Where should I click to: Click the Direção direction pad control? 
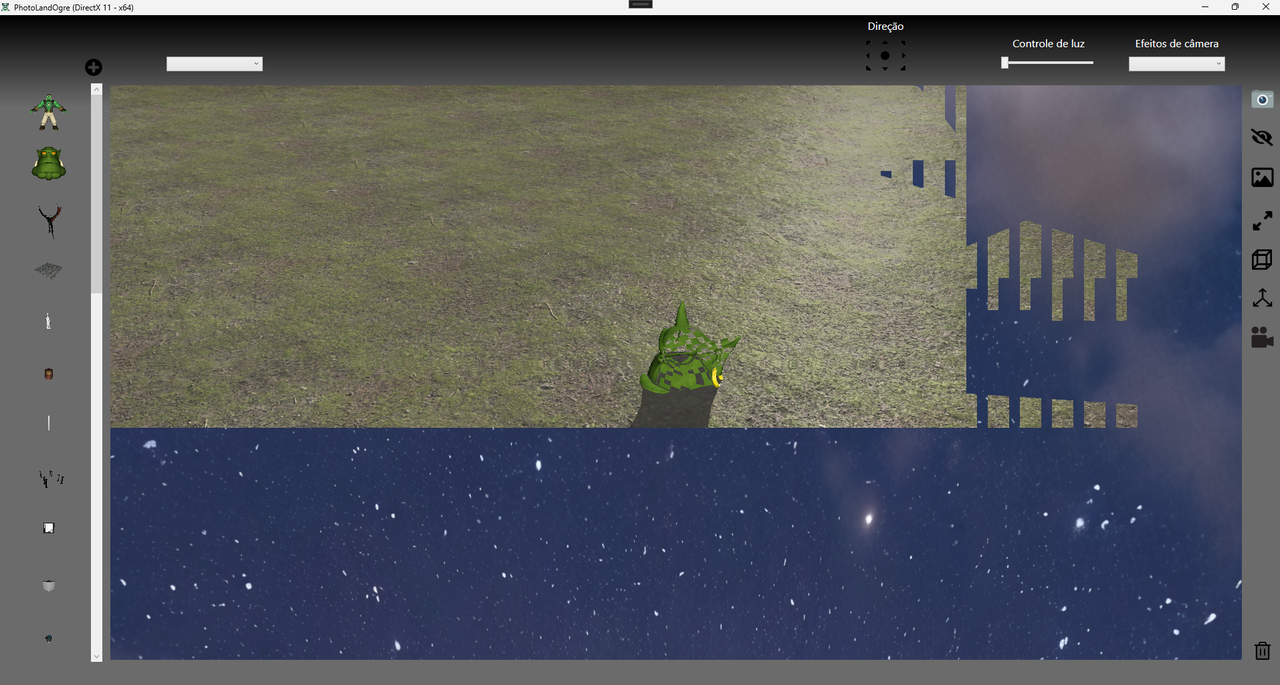[x=885, y=56]
